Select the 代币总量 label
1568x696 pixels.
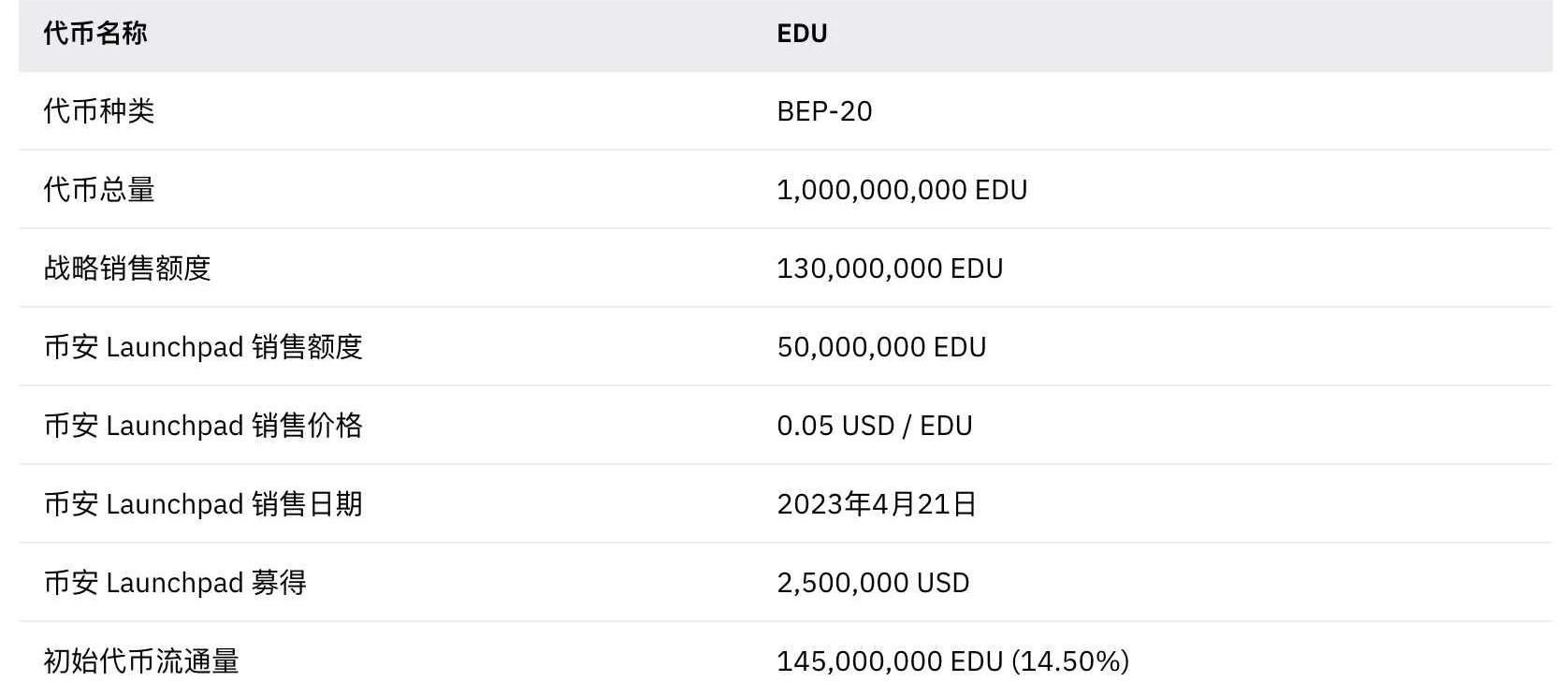coord(99,190)
